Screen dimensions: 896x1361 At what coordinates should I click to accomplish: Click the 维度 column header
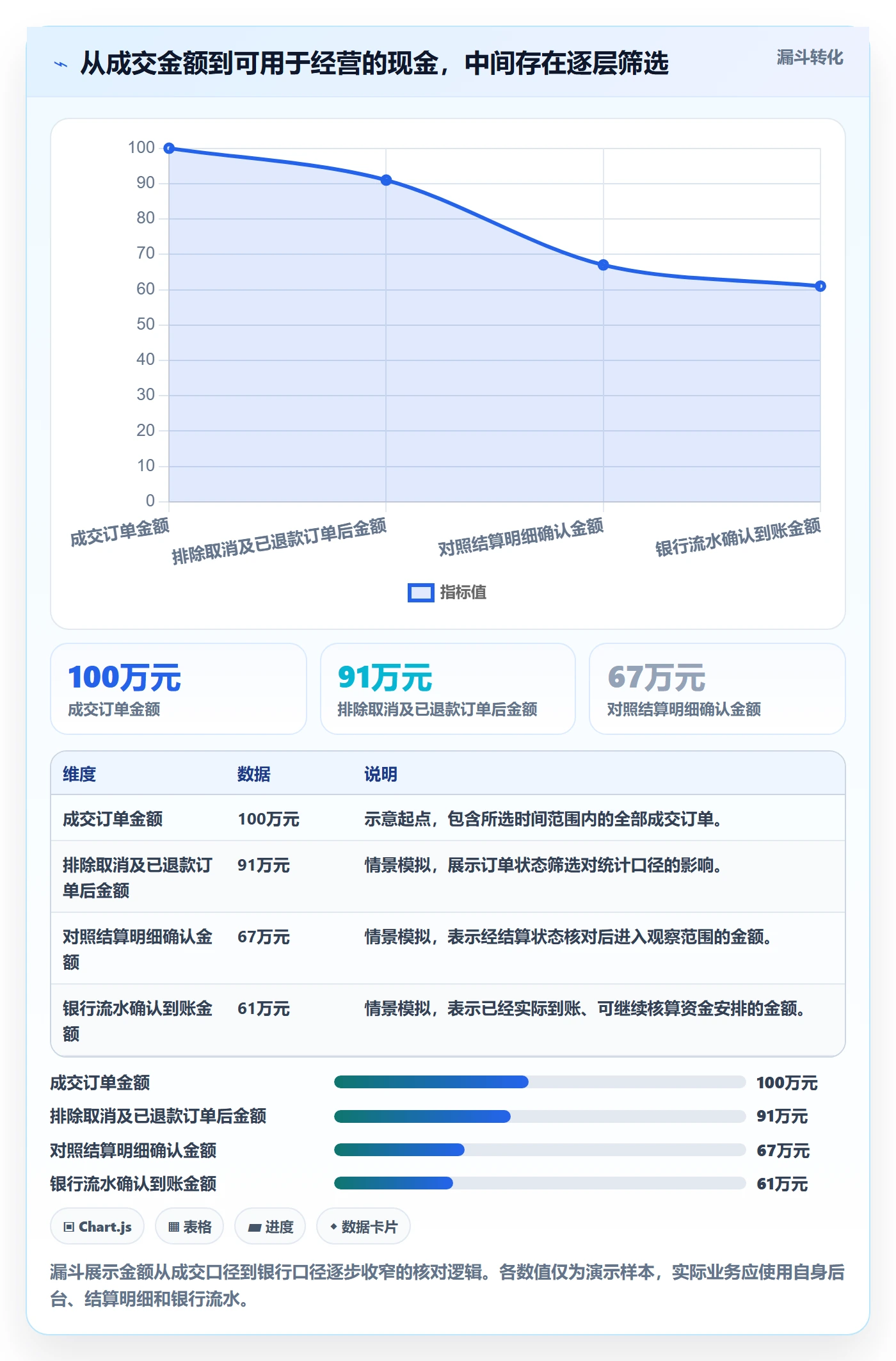coord(79,774)
